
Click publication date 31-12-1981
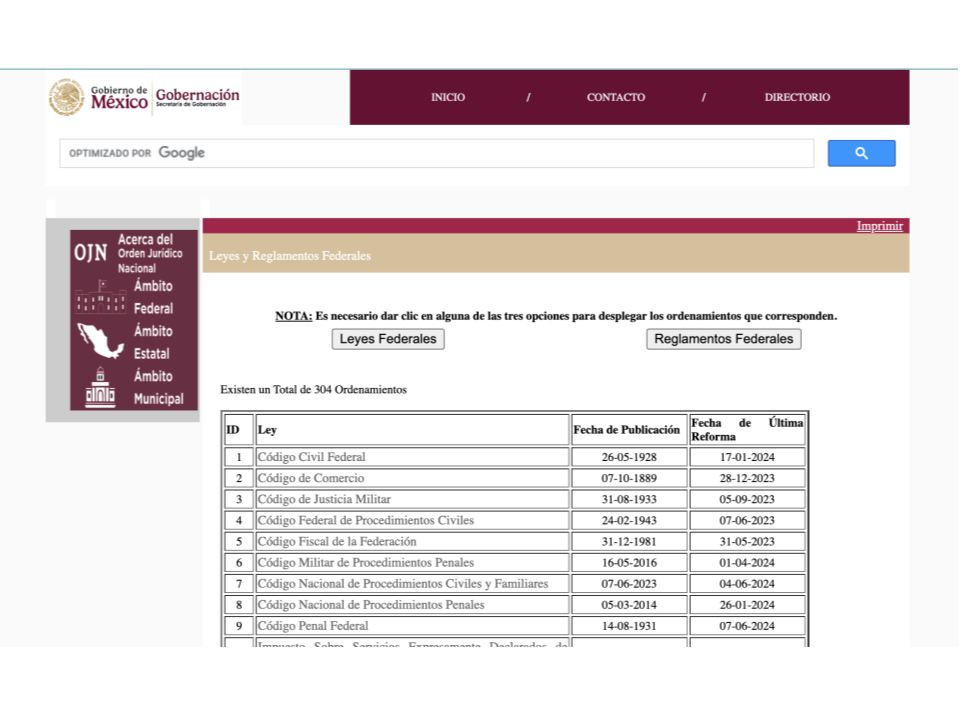pyautogui.click(x=629, y=542)
